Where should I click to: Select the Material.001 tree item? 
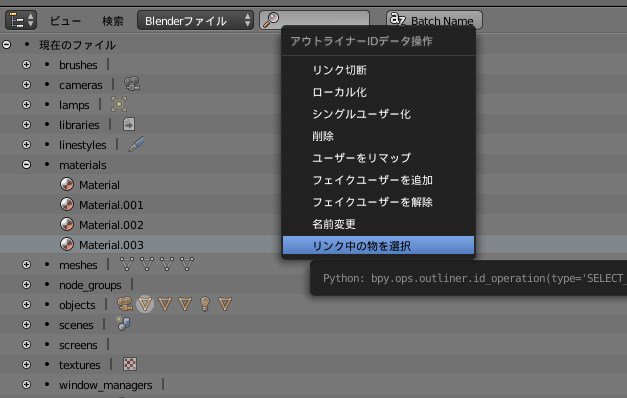[111, 205]
